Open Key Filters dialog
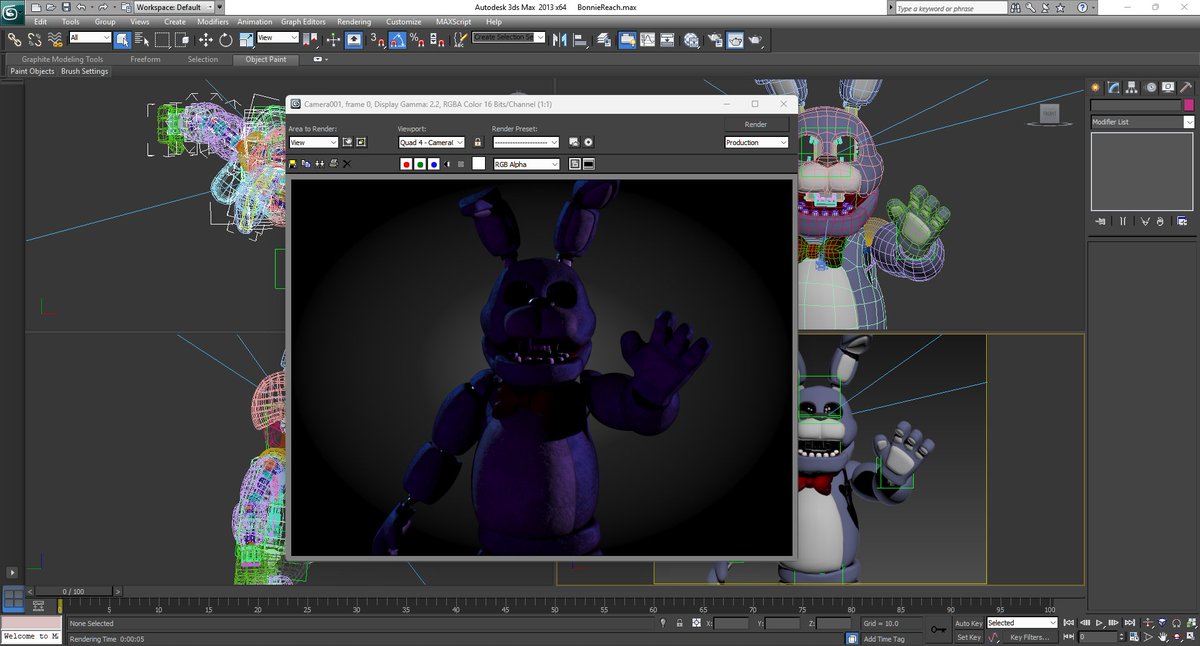1200x646 pixels. pos(1030,637)
